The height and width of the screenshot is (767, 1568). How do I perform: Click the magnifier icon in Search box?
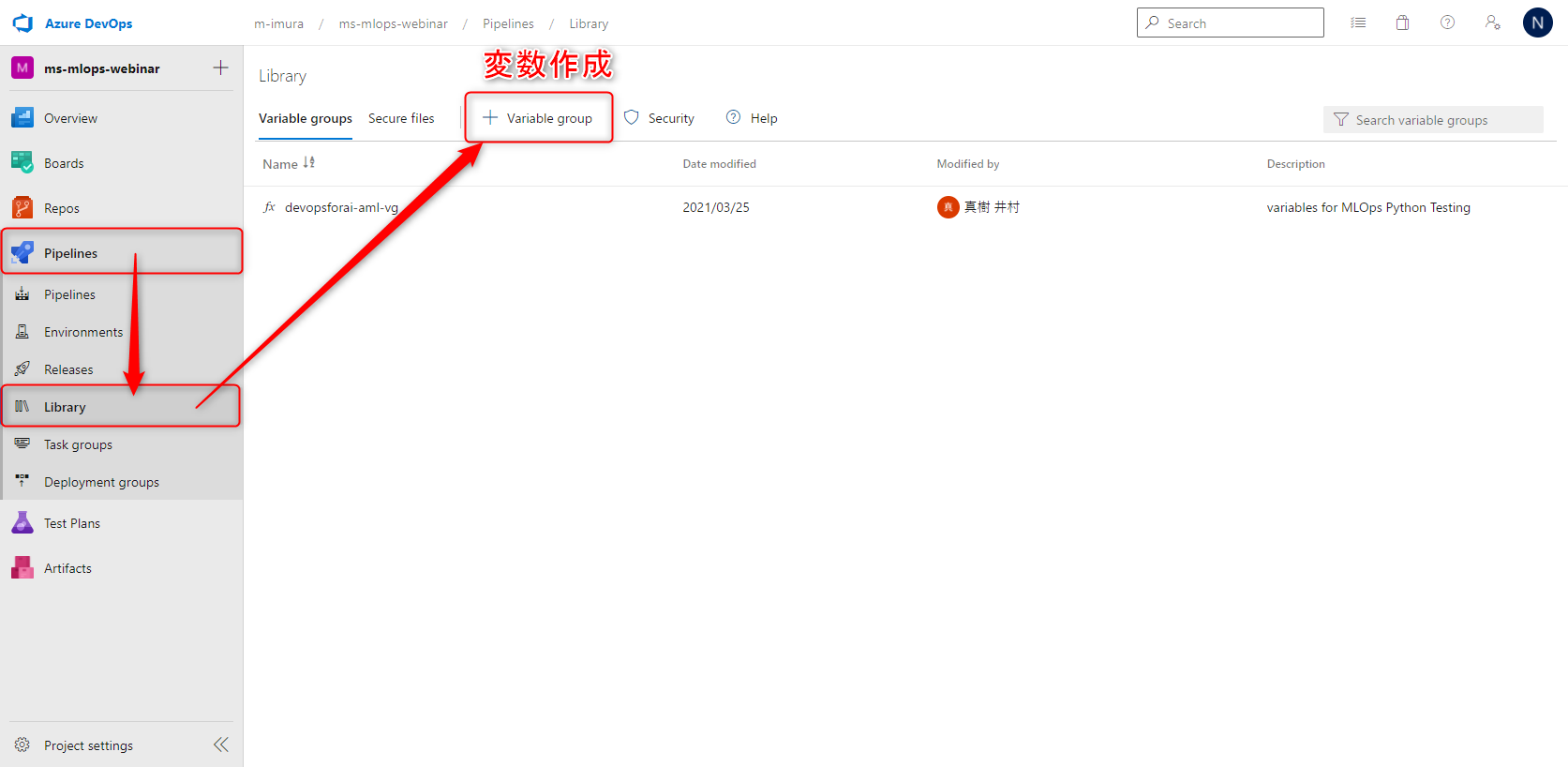pyautogui.click(x=1153, y=23)
